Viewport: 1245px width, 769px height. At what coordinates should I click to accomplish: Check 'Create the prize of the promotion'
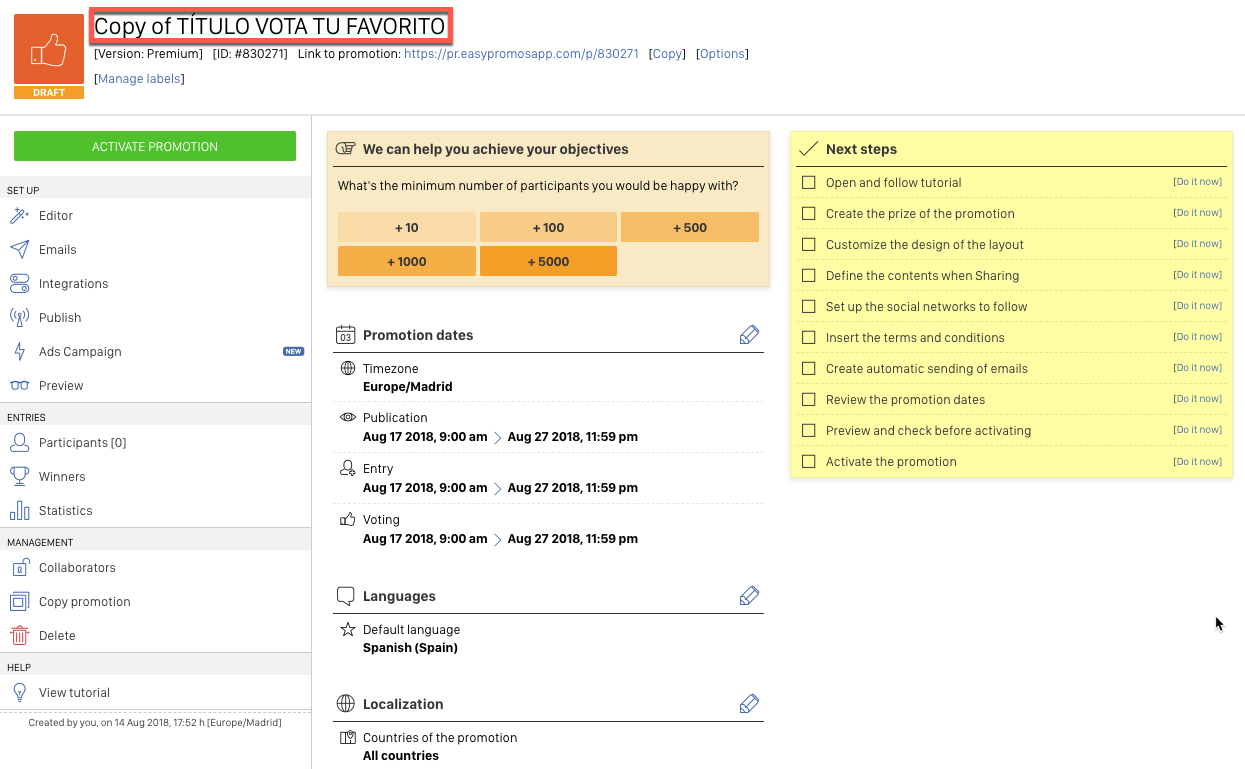[809, 213]
